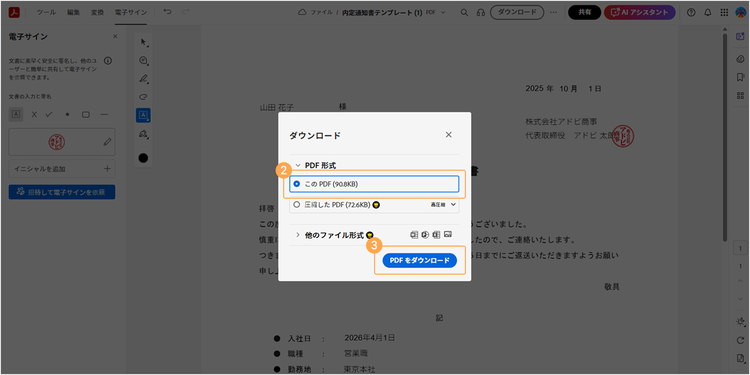Select the highlighter pen tool
The image size is (750, 375).
[143, 78]
